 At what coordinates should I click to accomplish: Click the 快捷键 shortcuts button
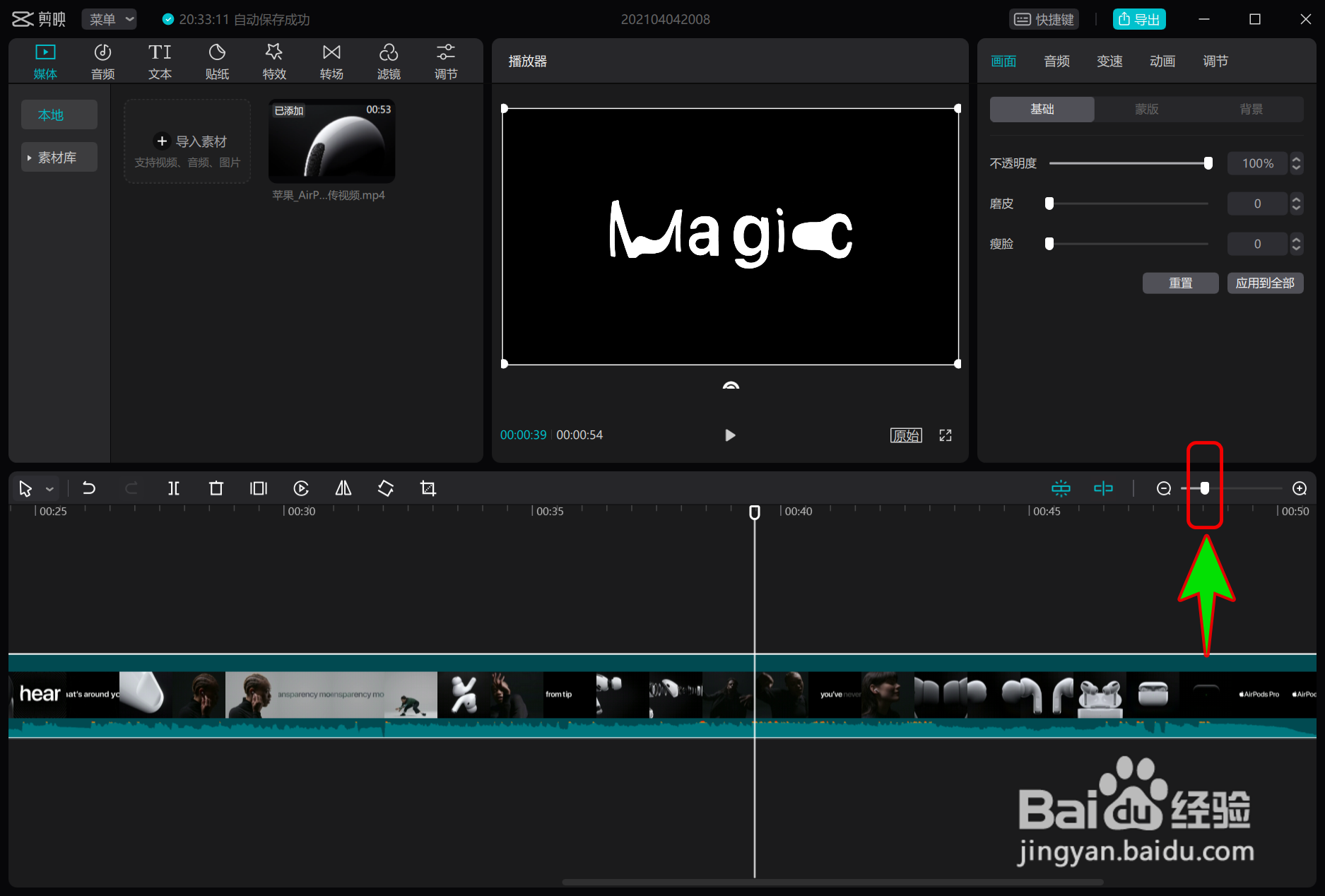(x=1044, y=19)
